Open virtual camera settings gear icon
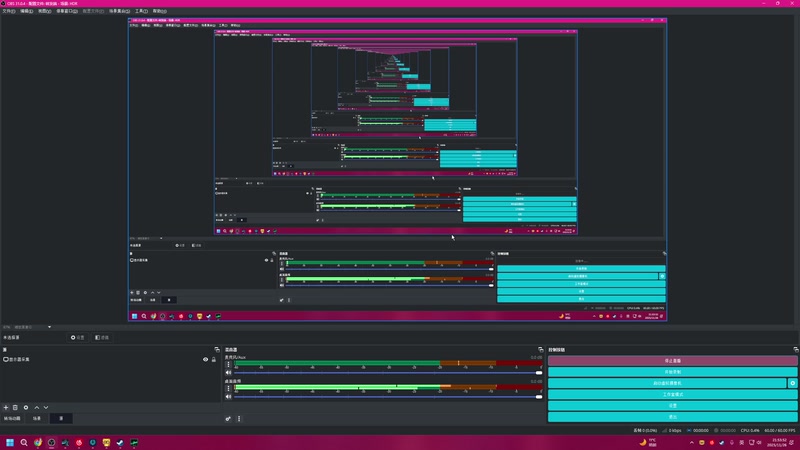The image size is (800, 450). tap(792, 383)
